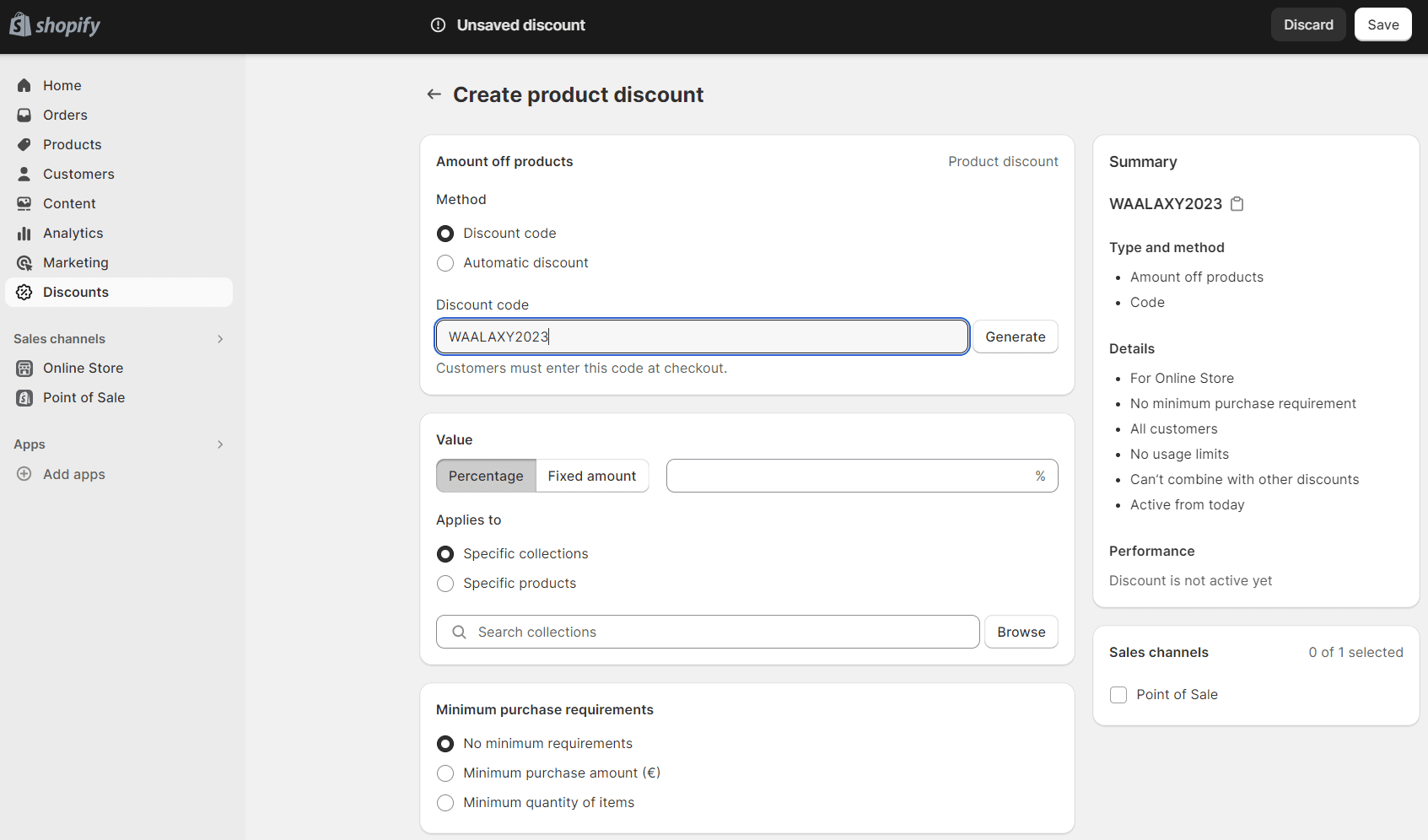Select Minimum purchase amount (€)
1428x840 pixels.
click(x=445, y=773)
